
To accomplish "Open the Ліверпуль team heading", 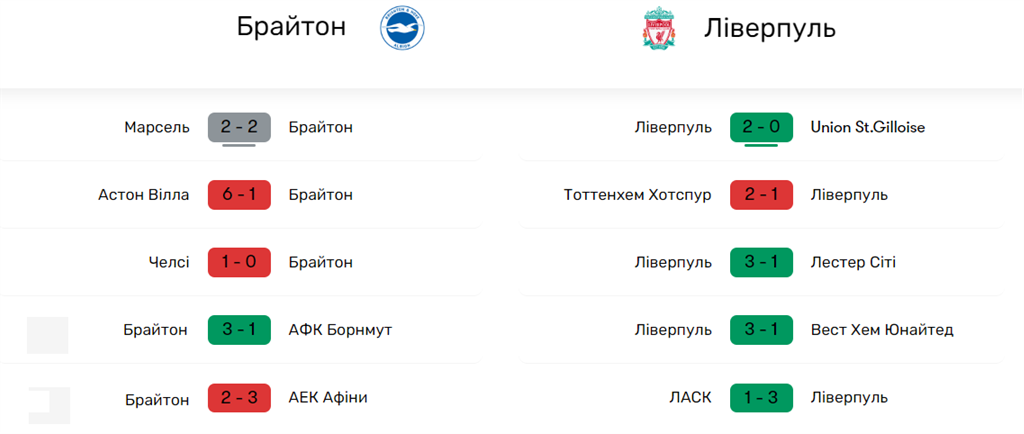I will (x=769, y=27).
